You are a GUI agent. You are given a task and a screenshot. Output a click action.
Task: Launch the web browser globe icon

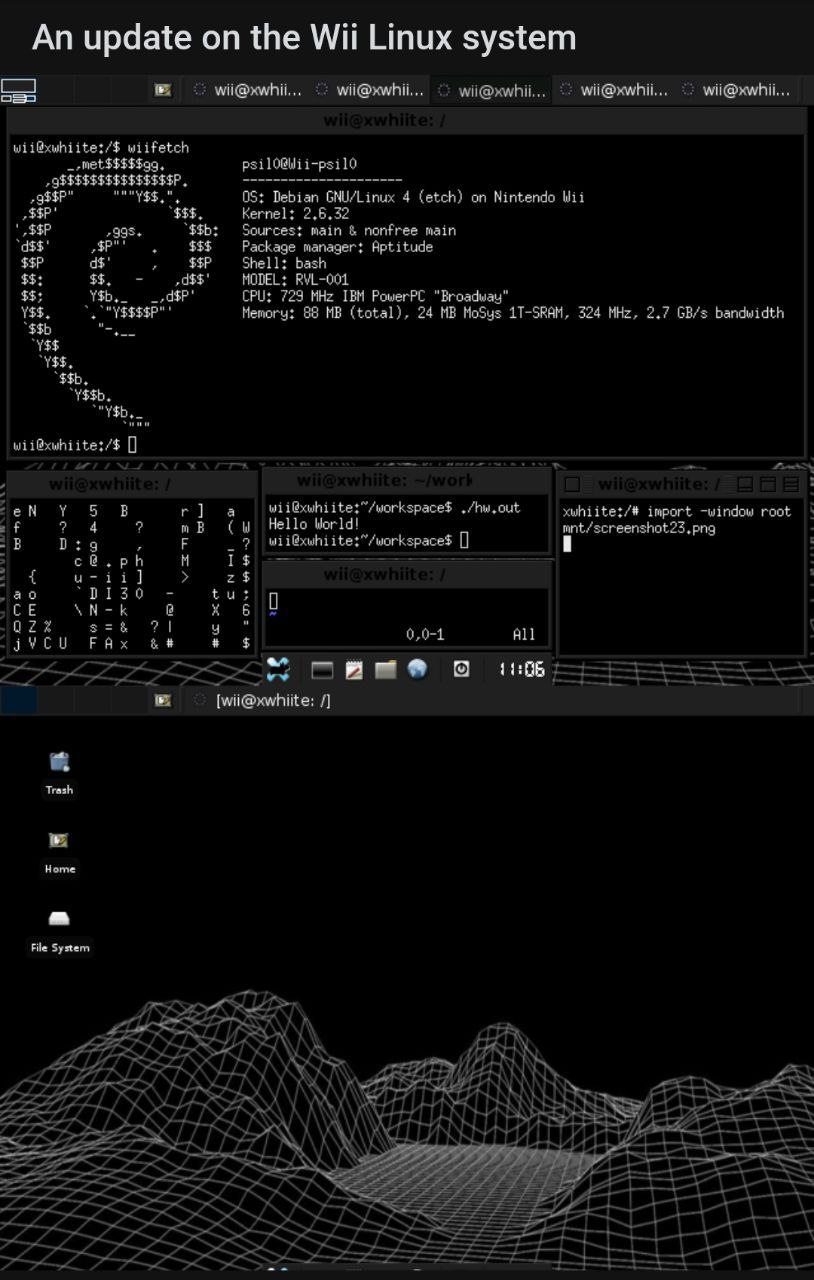tap(417, 669)
